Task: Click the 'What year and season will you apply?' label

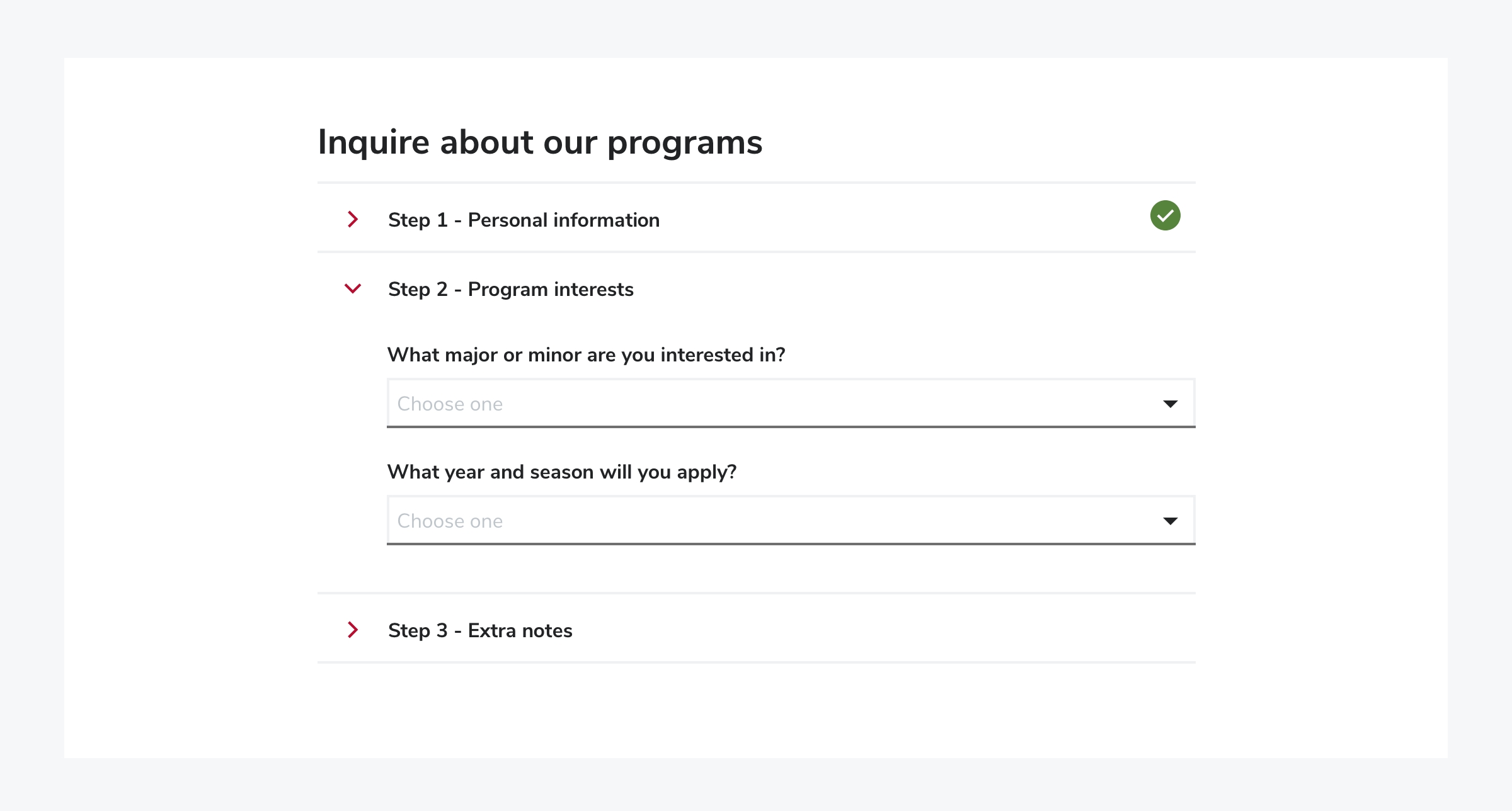Action: pyautogui.click(x=561, y=472)
